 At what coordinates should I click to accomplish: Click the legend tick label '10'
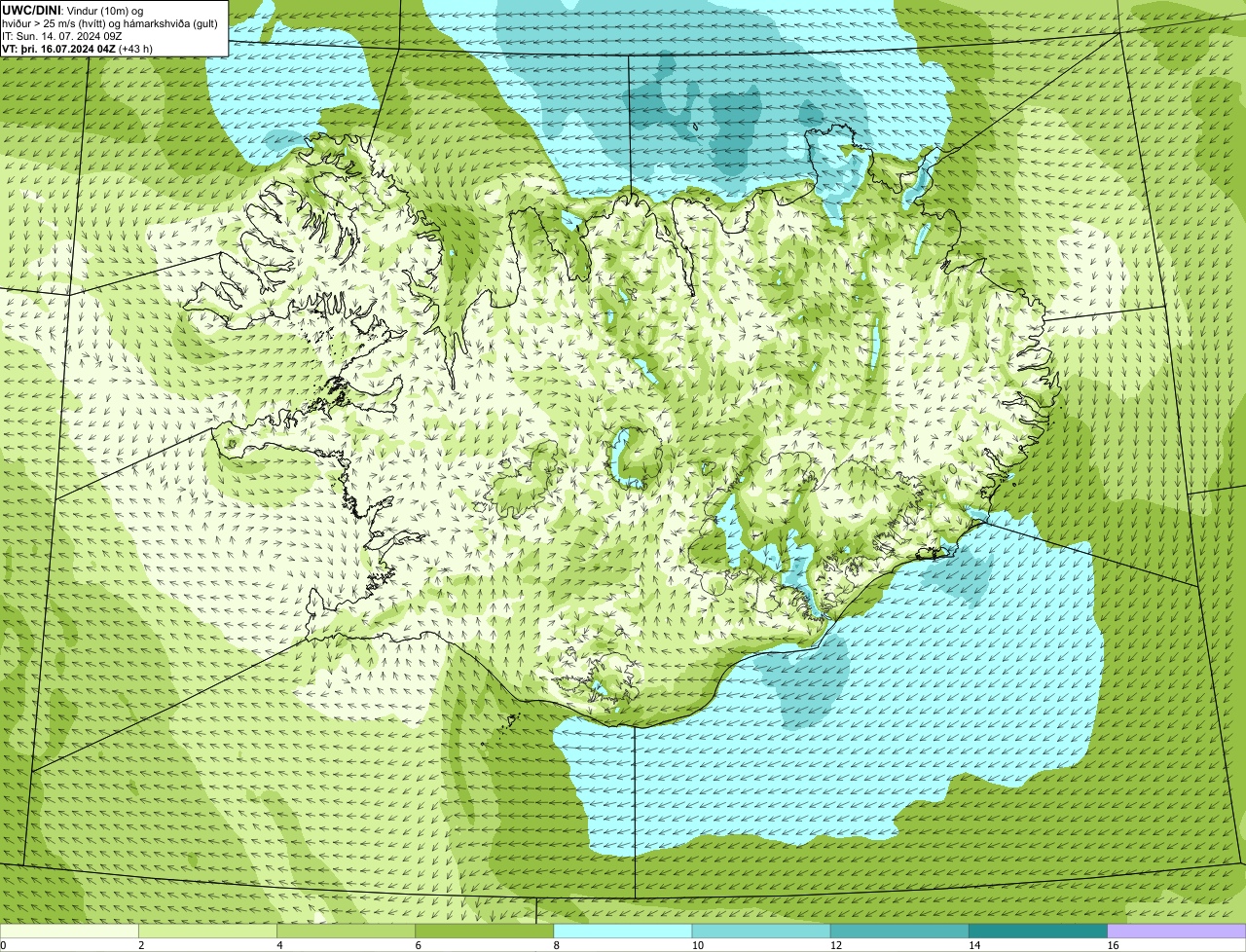(697, 945)
